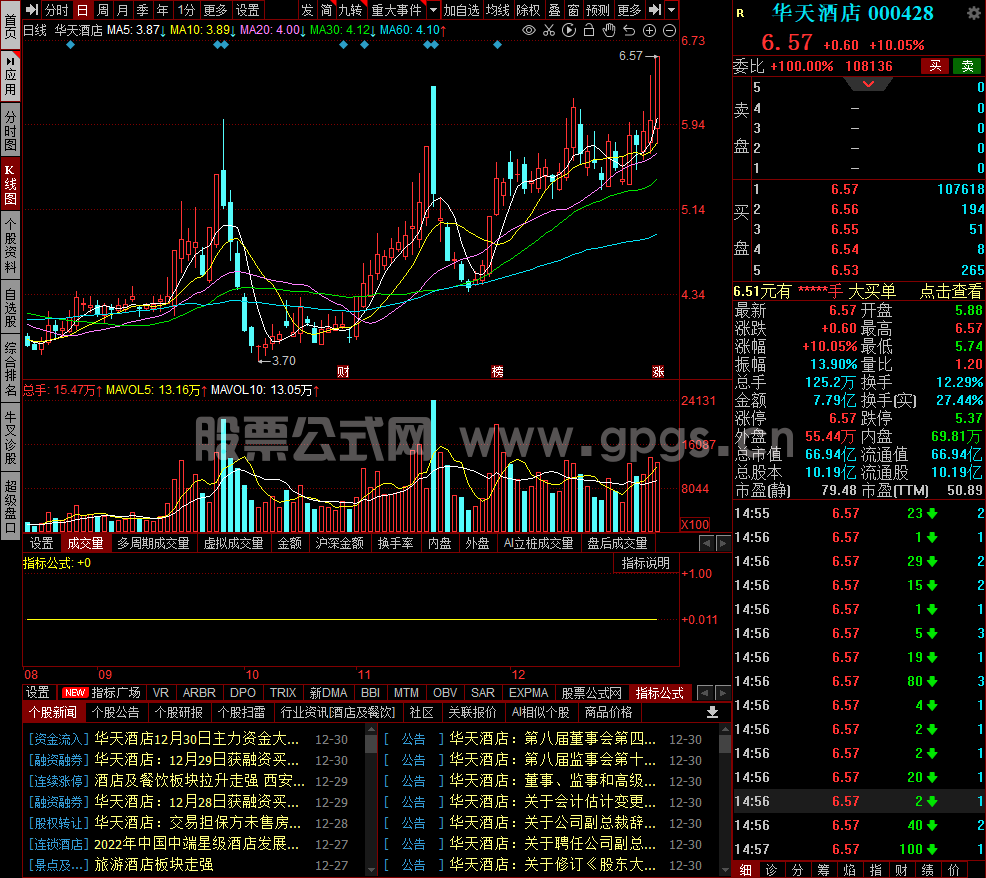Select the 月 monthly period
Screen dimensions: 986x878
click(x=123, y=10)
